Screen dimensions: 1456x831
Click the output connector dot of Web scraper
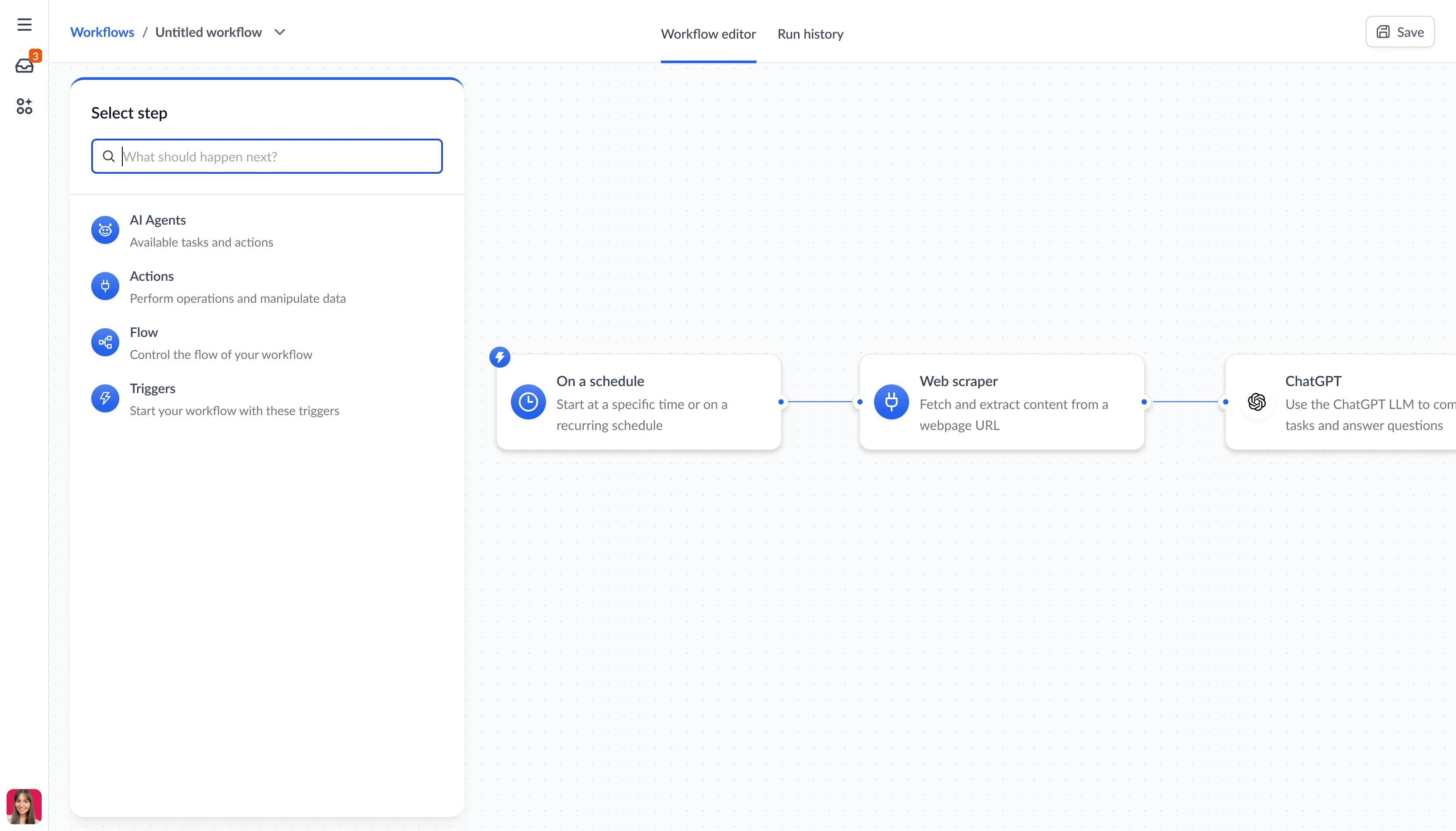tap(1144, 402)
